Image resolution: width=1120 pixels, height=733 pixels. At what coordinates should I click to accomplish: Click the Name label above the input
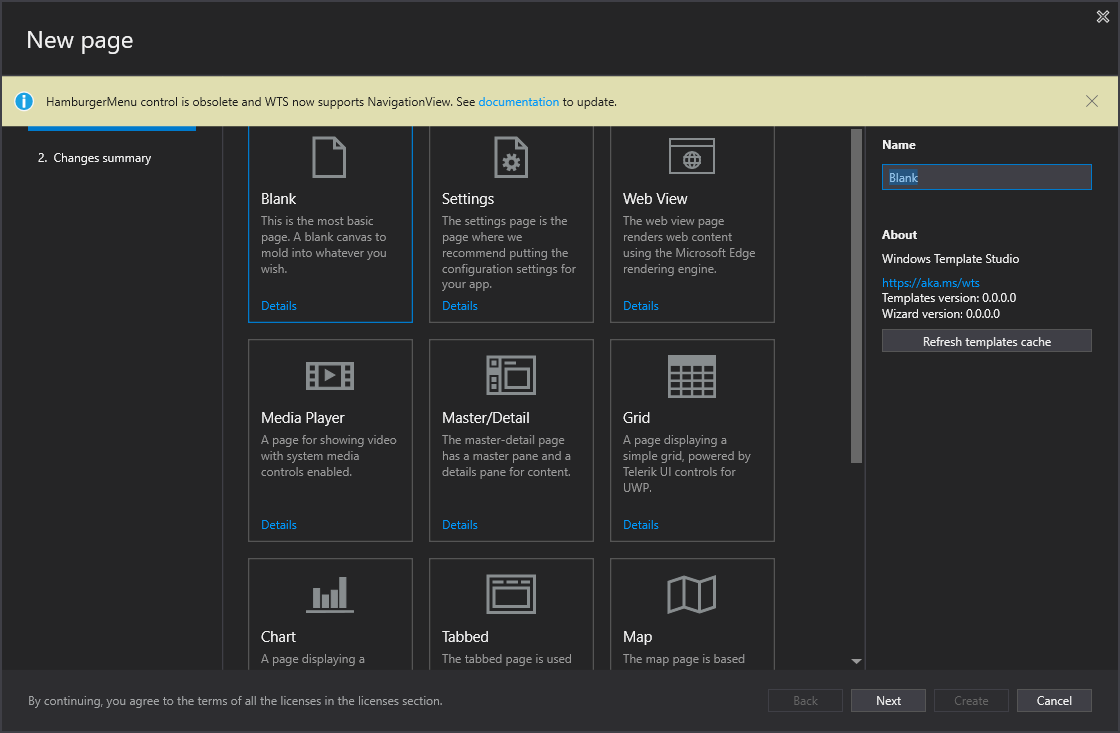tap(899, 144)
